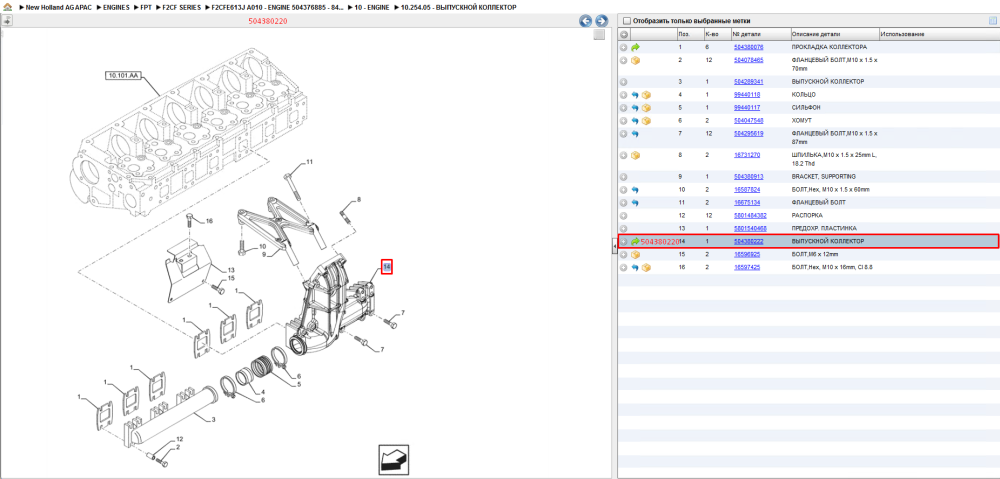Click the package icon for СИЛЬФОН row
The height and width of the screenshot is (479, 1000).
(646, 107)
